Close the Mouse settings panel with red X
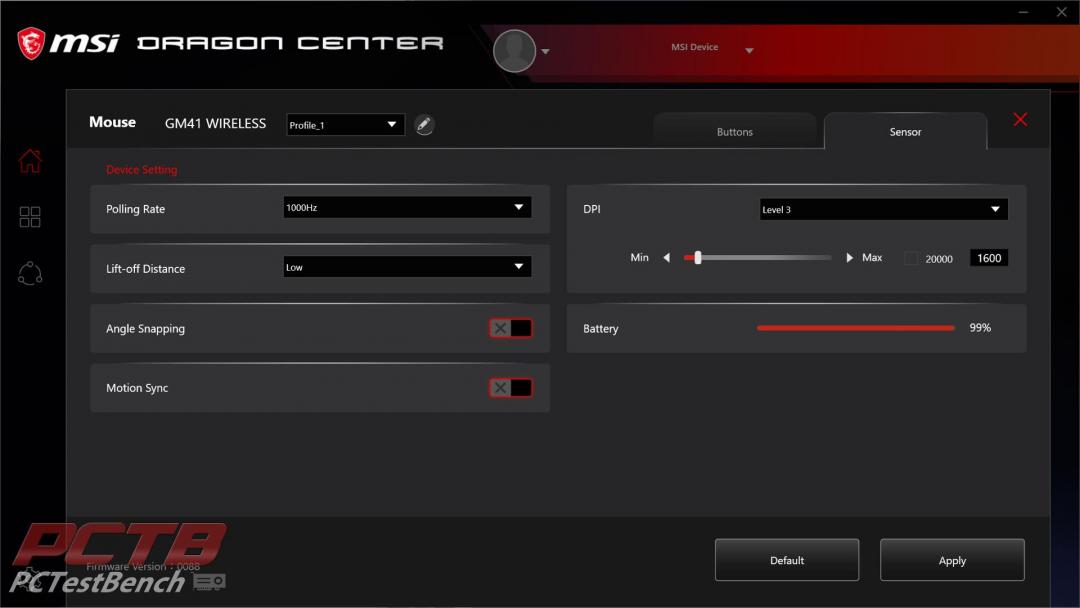Viewport: 1080px width, 608px height. click(1020, 120)
